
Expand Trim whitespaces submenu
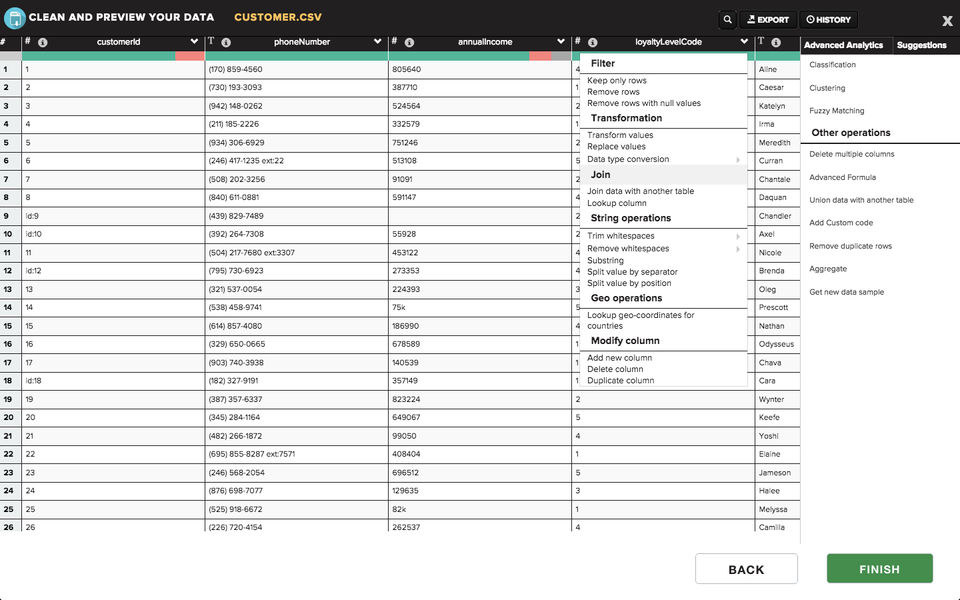coord(738,236)
